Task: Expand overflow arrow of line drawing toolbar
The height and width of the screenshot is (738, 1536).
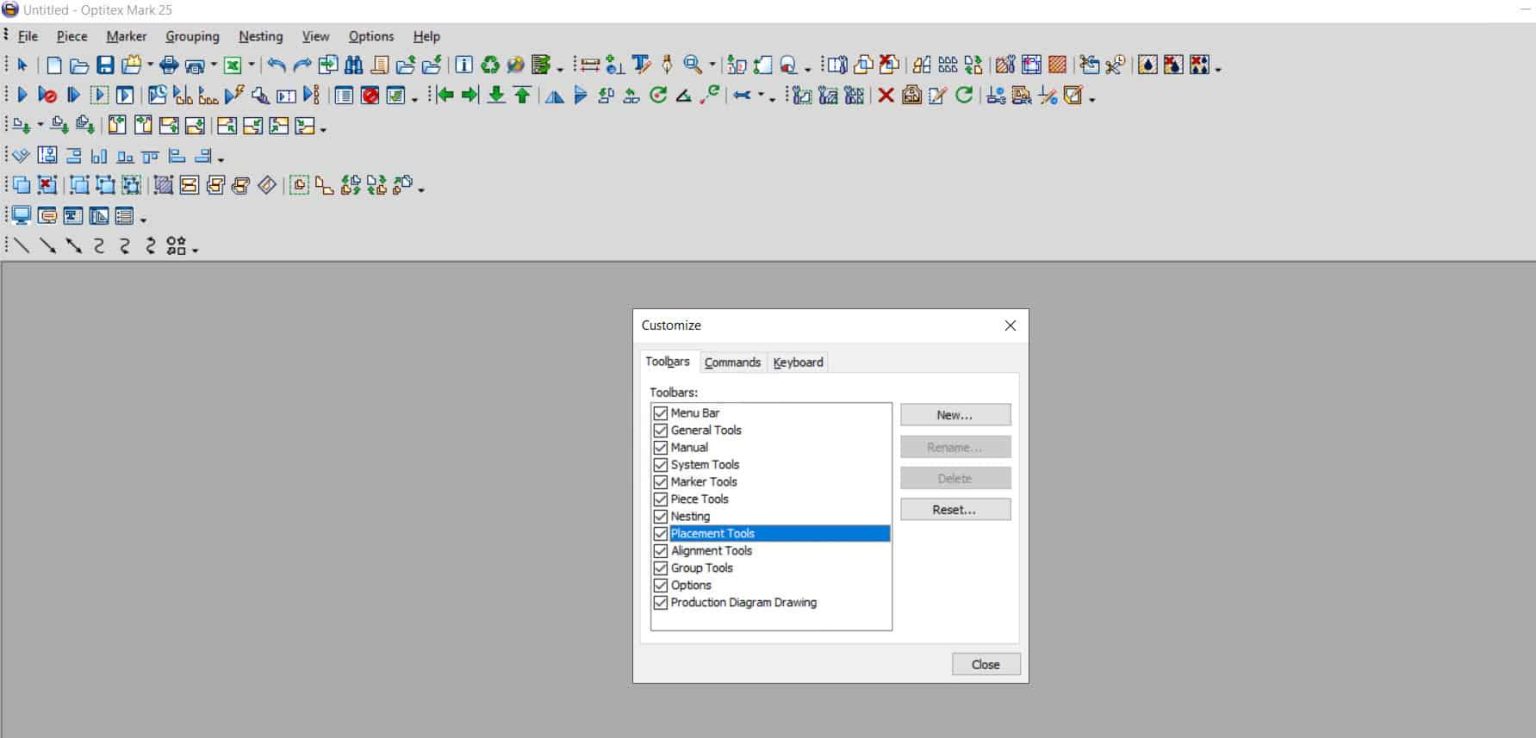Action: coord(195,249)
